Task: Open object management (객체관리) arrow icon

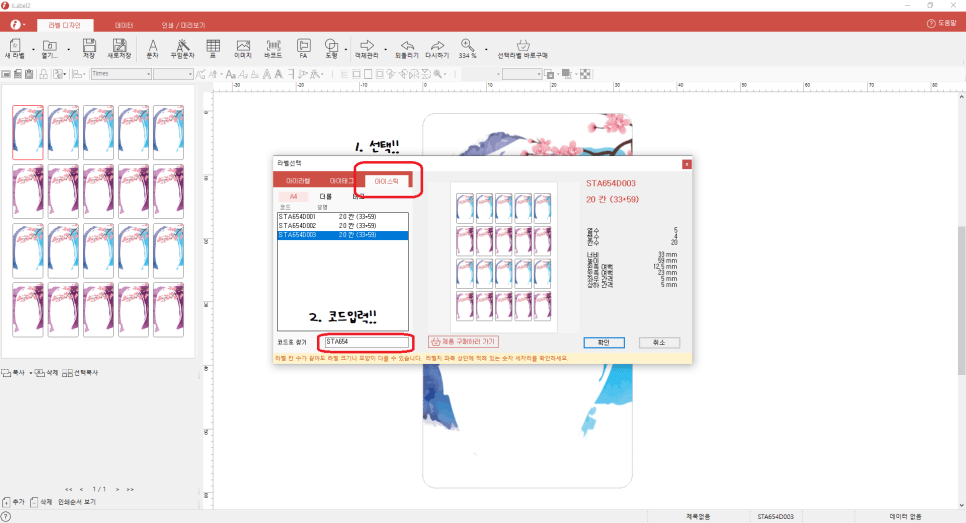Action: tap(367, 46)
